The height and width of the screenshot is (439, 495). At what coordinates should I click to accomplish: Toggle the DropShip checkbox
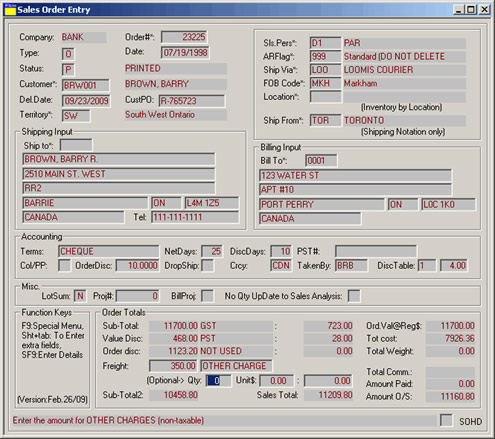tap(208, 266)
